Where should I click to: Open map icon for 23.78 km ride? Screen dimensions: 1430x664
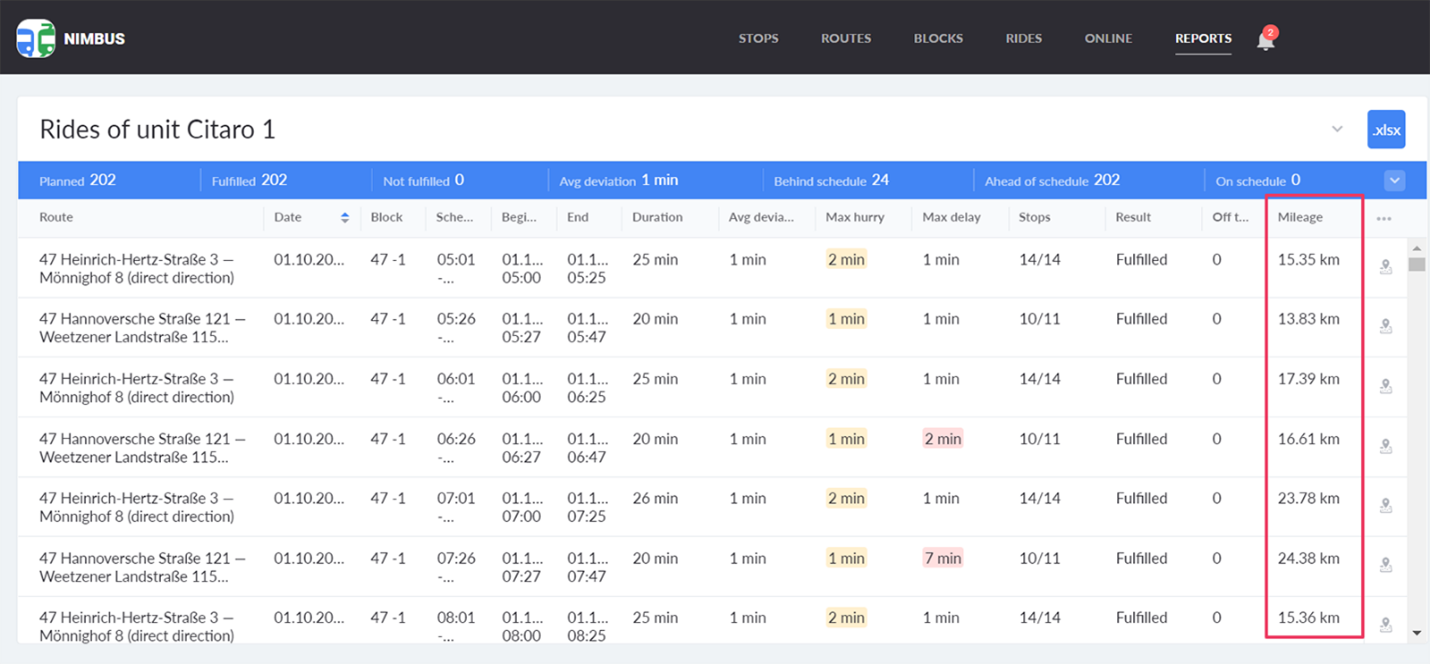pos(1386,506)
